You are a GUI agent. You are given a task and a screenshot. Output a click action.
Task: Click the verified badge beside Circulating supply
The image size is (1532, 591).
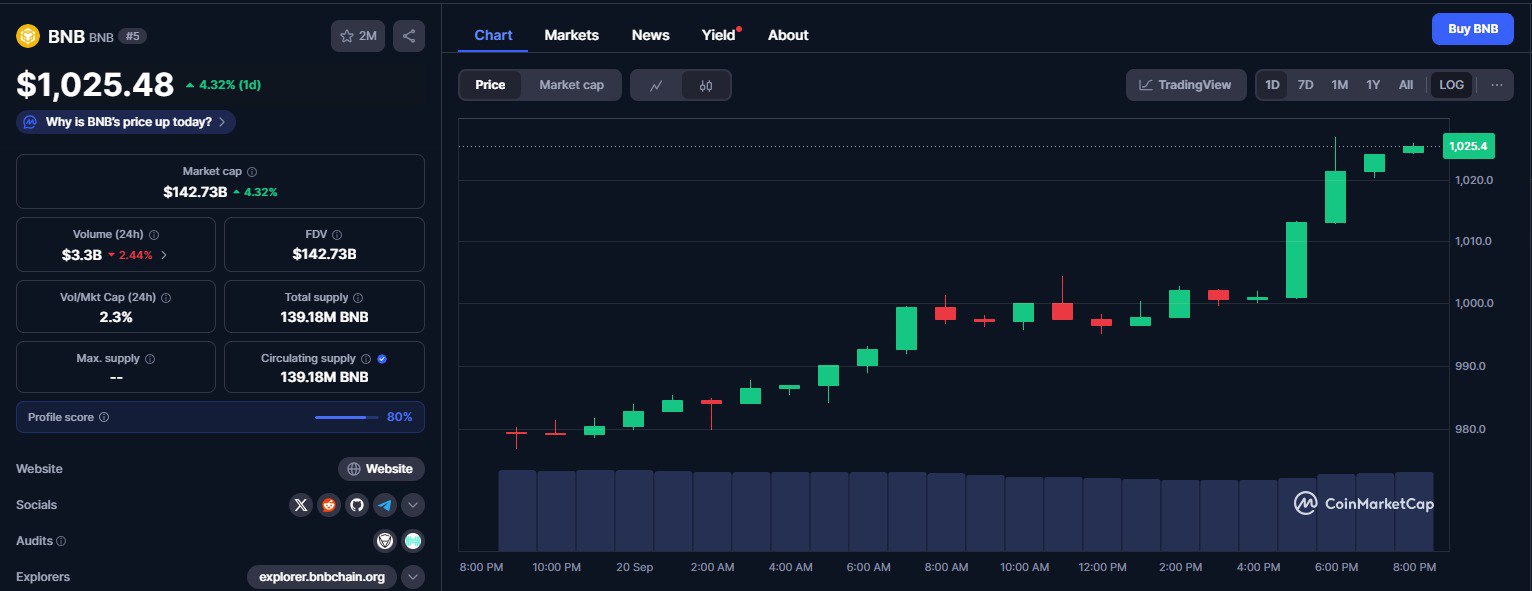click(382, 358)
